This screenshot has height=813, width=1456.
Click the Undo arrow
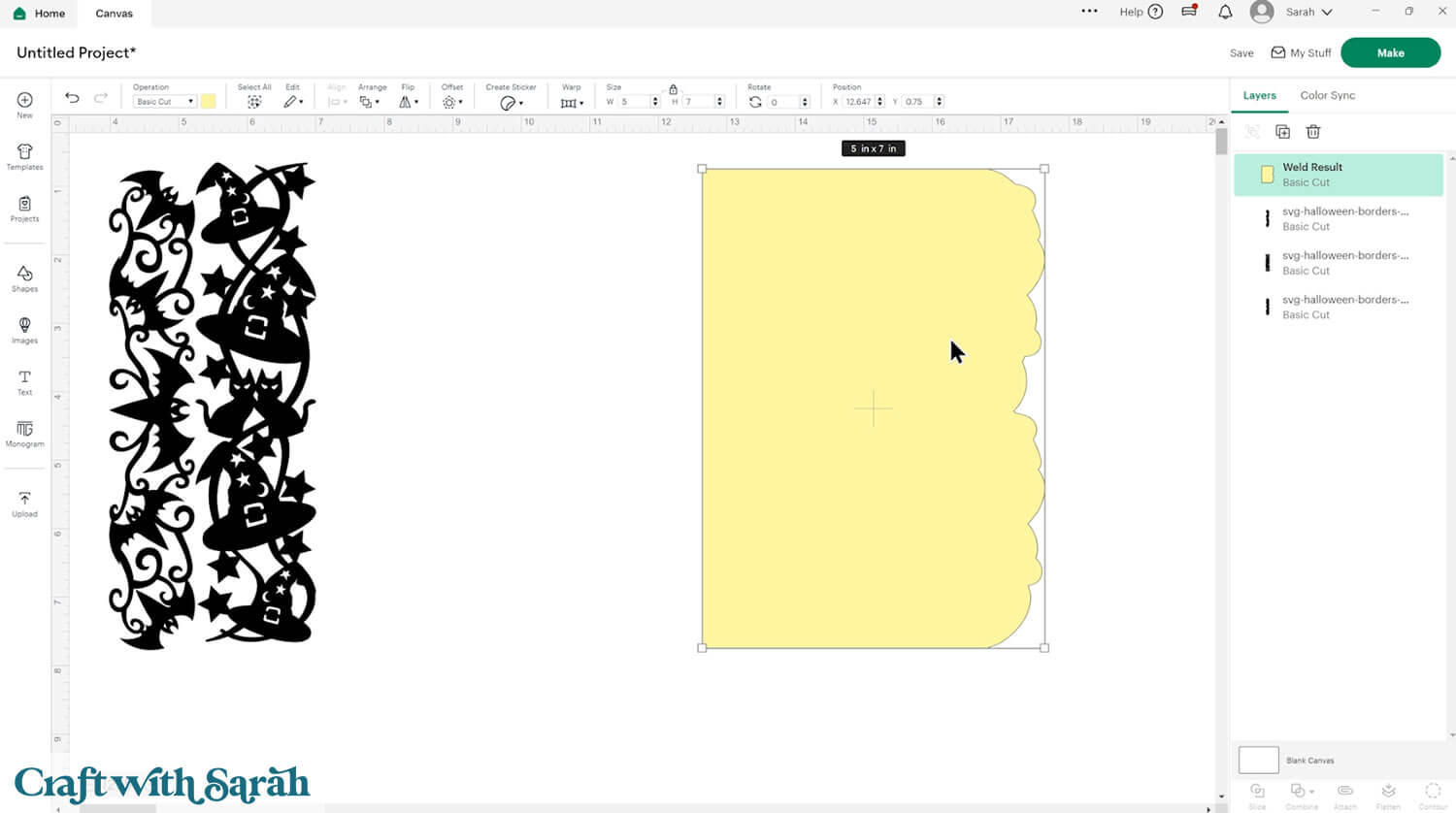tap(72, 98)
